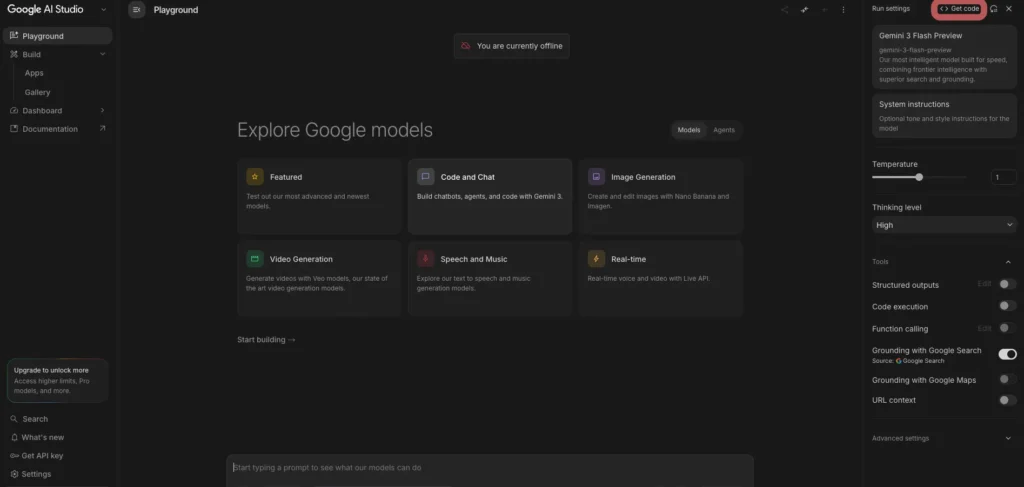Click the share prompt icon in top bar
This screenshot has width=1024, height=487.
784,10
